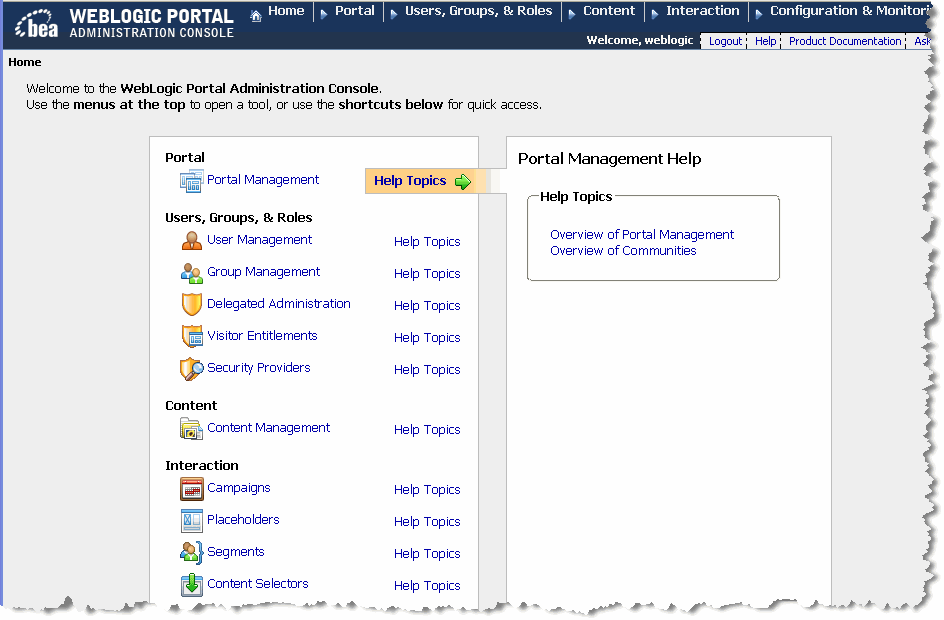Click the Delegated Administration shield icon

point(191,305)
